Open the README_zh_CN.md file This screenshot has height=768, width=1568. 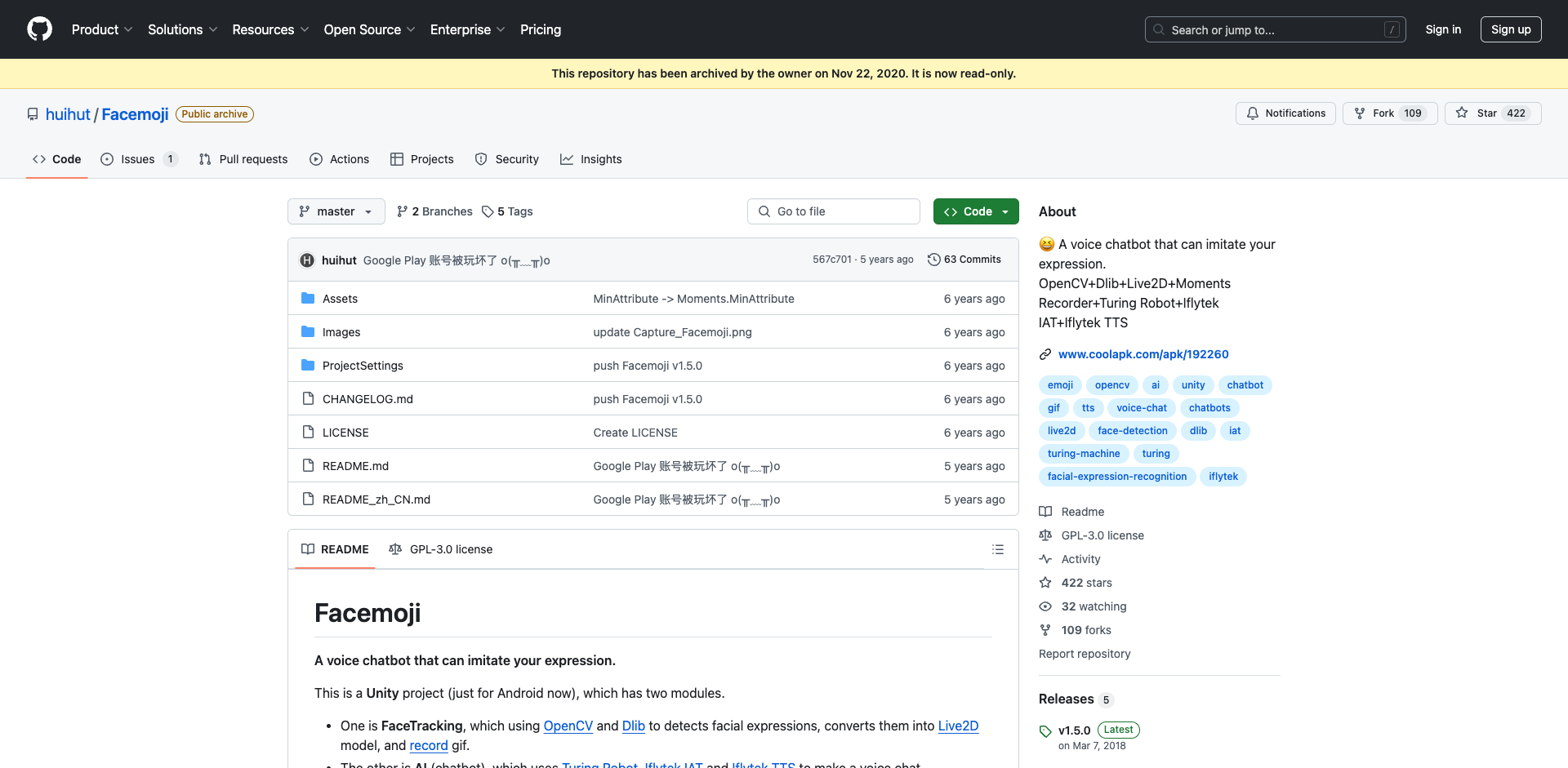point(376,499)
